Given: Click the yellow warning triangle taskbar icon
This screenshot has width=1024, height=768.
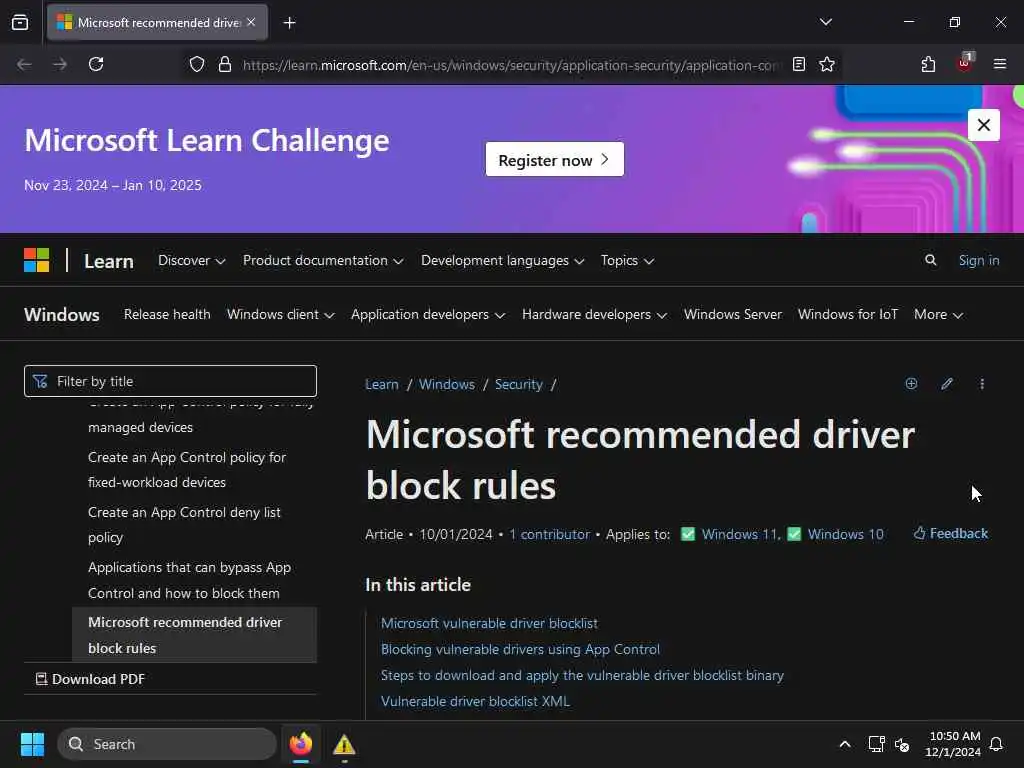Looking at the screenshot, I should 344,744.
